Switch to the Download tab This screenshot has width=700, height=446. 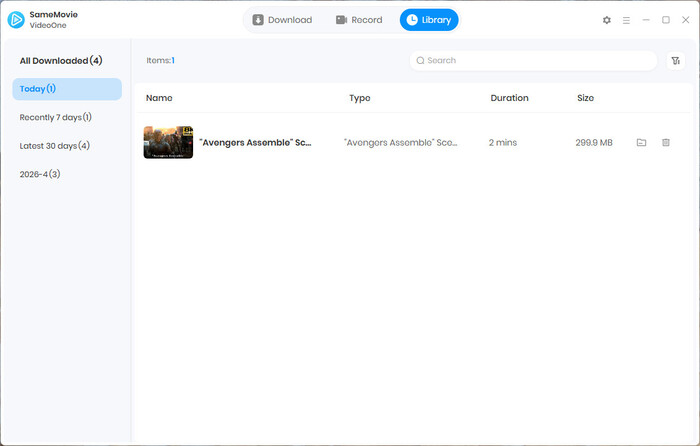point(282,20)
